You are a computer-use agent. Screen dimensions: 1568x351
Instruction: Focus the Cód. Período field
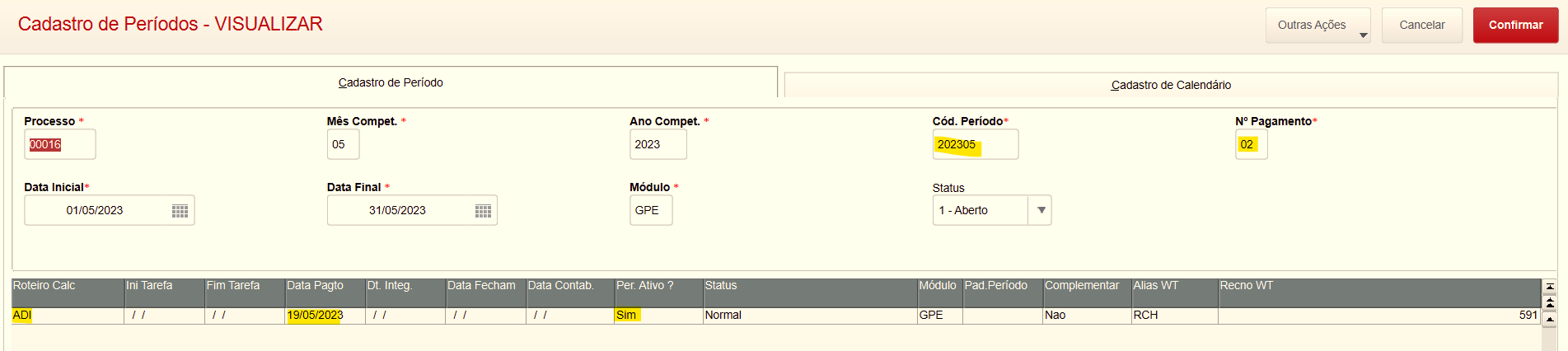tap(975, 144)
